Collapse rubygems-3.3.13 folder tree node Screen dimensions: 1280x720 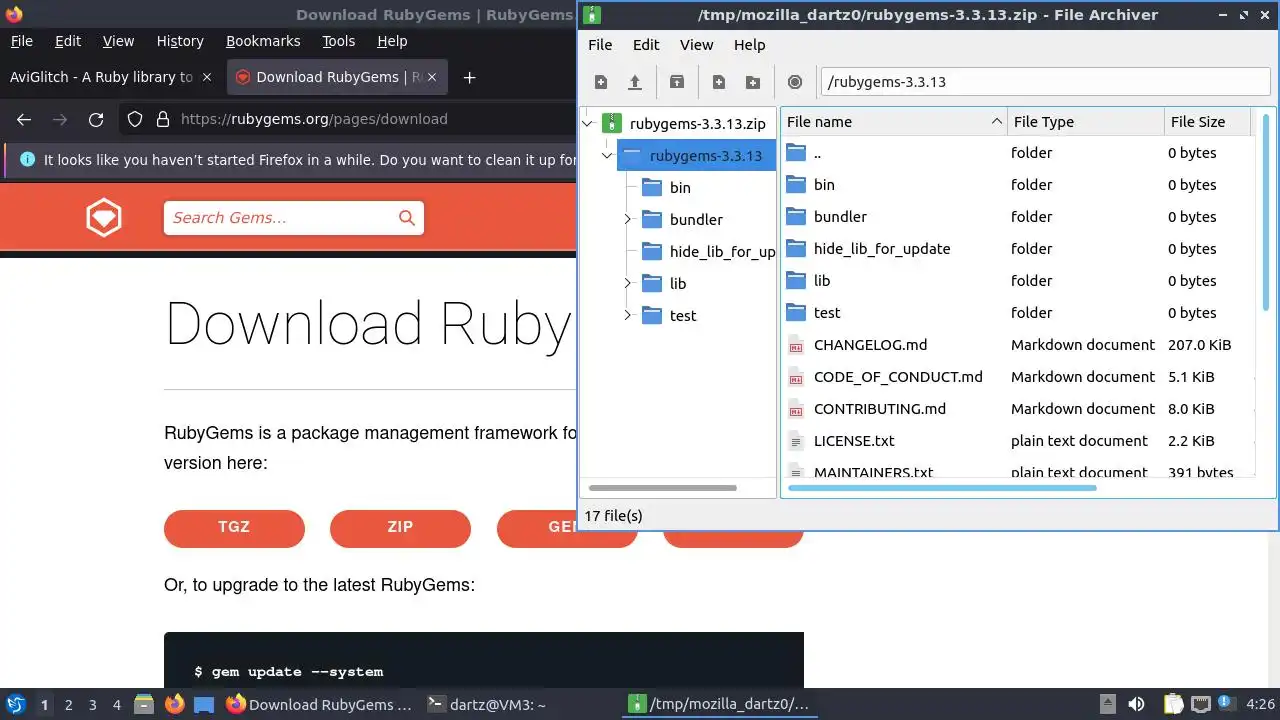(x=607, y=156)
